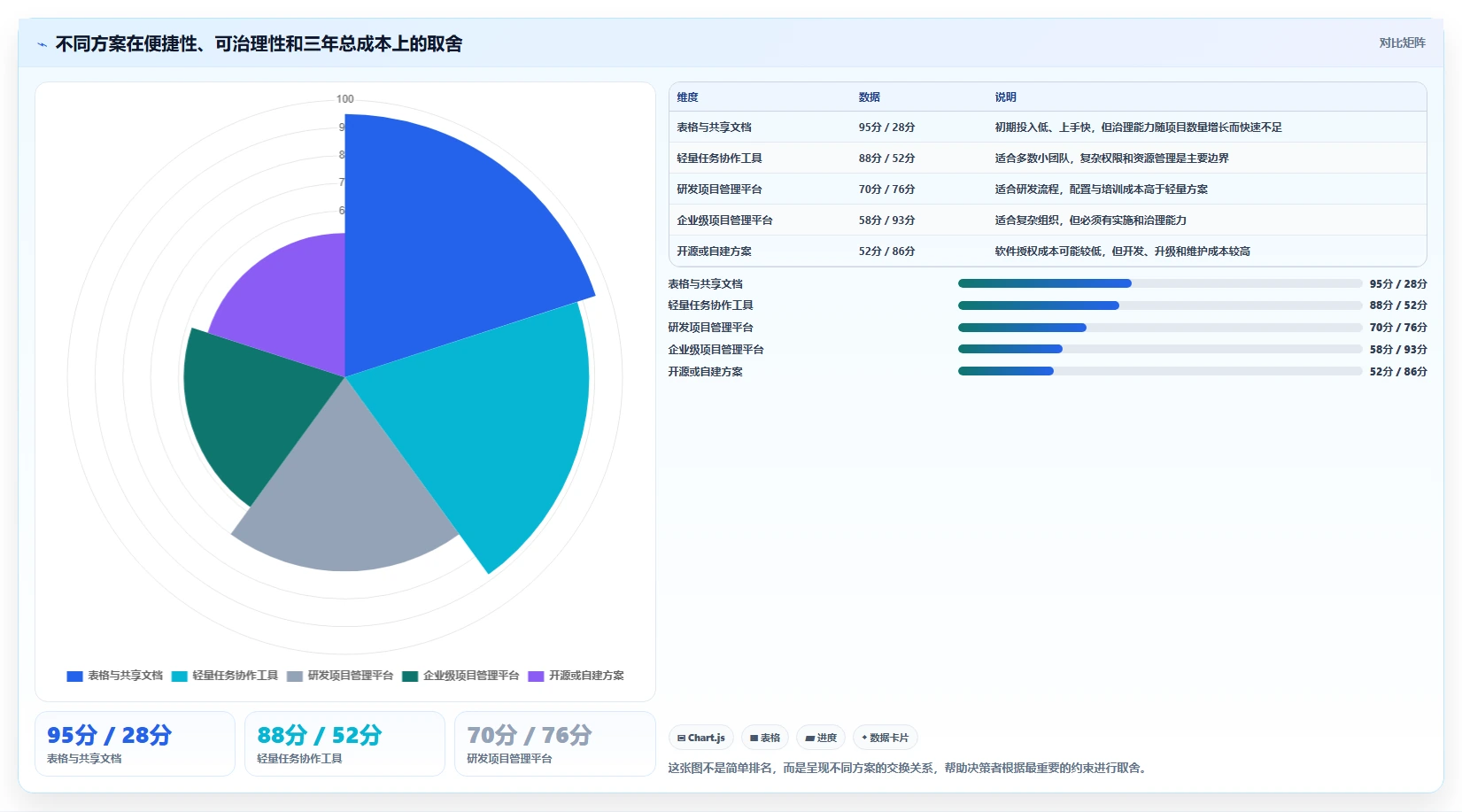Image resolution: width=1462 pixels, height=812 pixels.
Task: Click the 95分 / 28分 value after its progress bar
Action: pyautogui.click(x=1398, y=284)
